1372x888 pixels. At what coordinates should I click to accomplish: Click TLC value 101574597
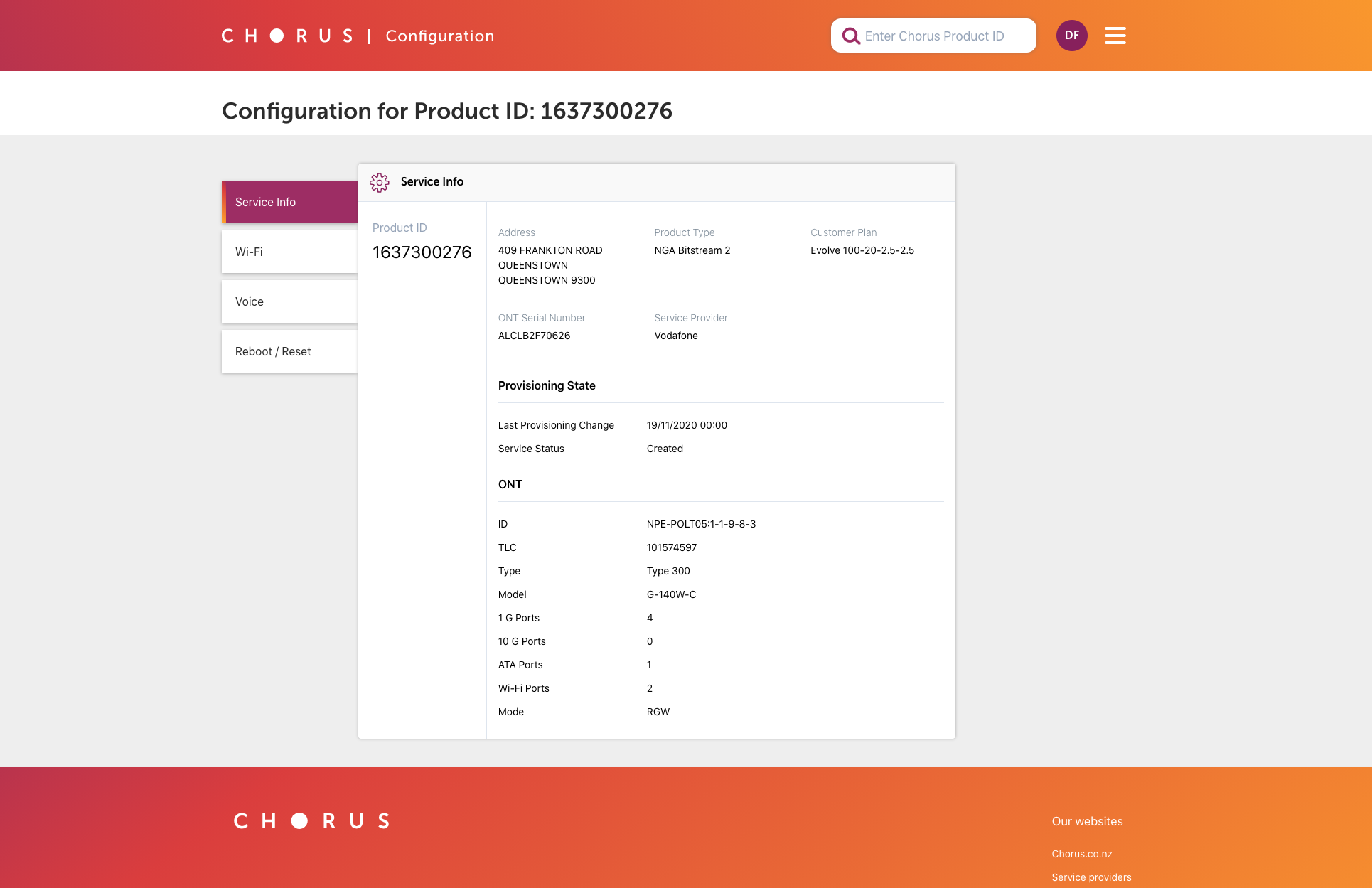pyautogui.click(x=671, y=547)
